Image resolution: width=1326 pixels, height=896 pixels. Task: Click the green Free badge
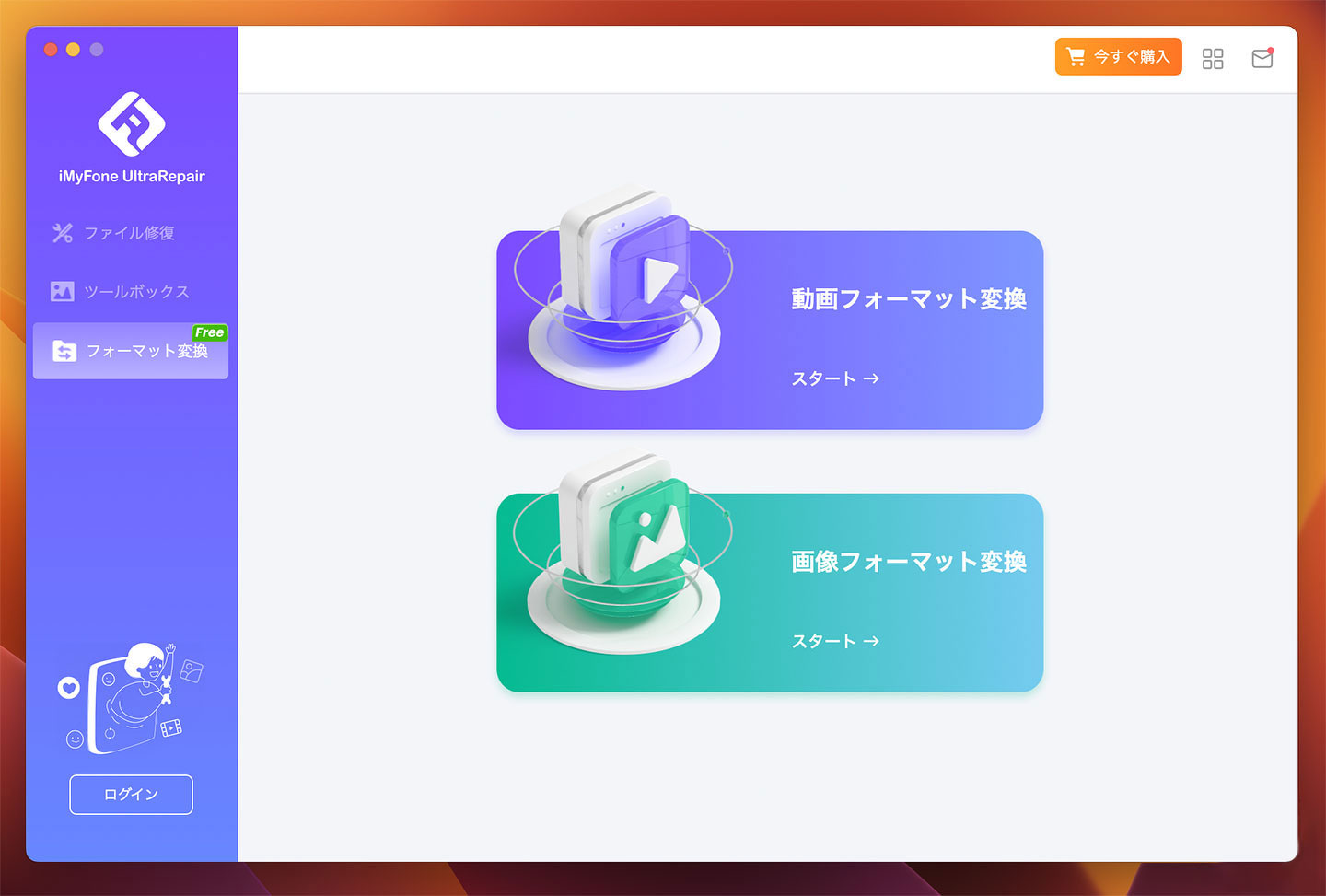(209, 332)
